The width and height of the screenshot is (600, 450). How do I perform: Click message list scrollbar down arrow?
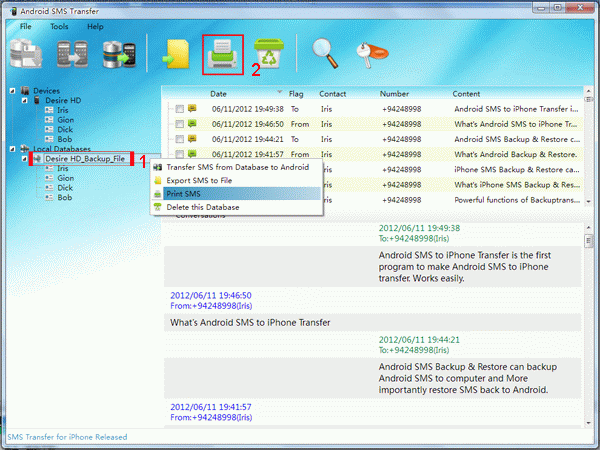point(589,202)
